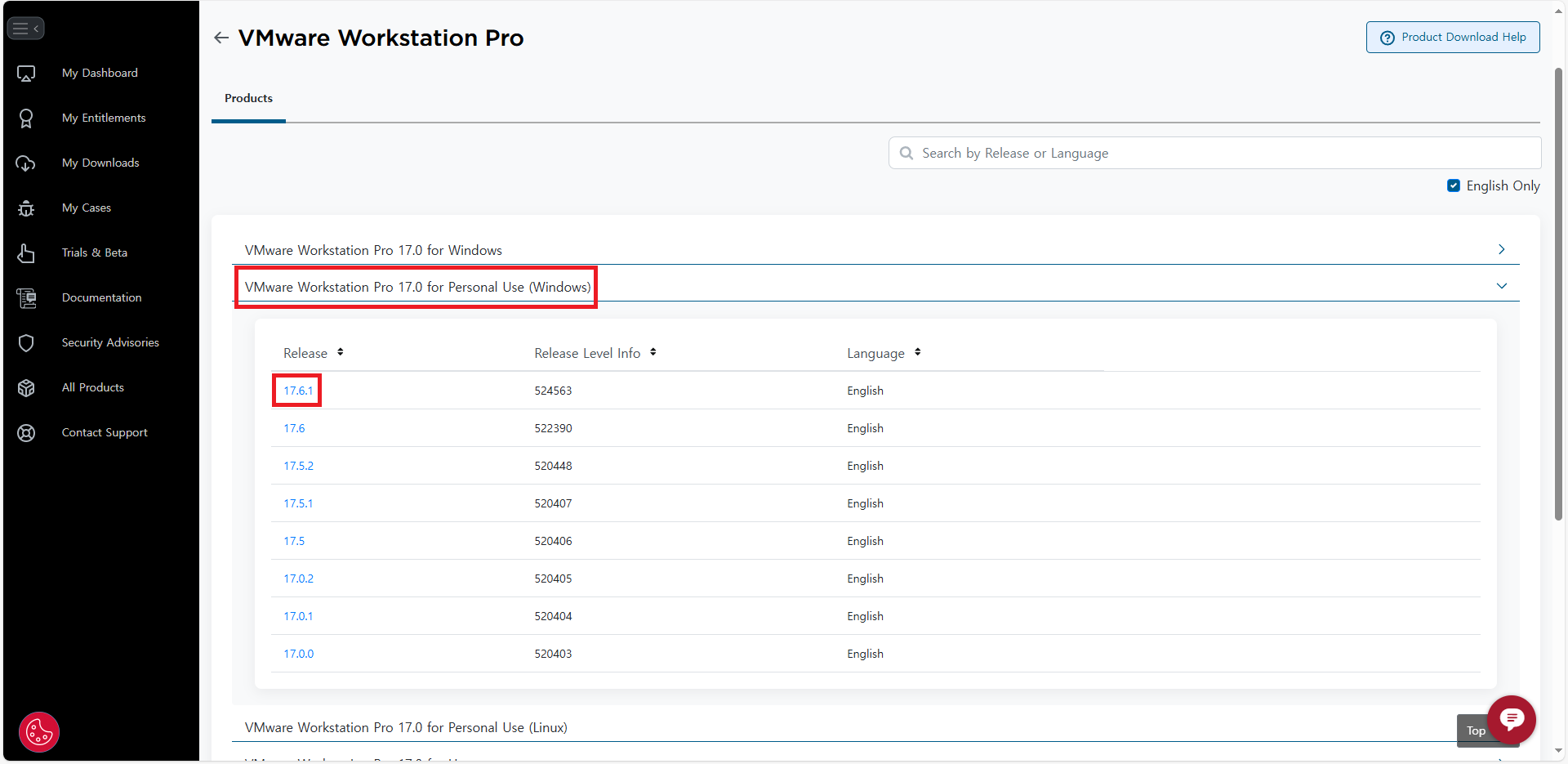Image resolution: width=1568 pixels, height=764 pixels.
Task: Click the My Downloads cloud icon
Action: [x=26, y=163]
